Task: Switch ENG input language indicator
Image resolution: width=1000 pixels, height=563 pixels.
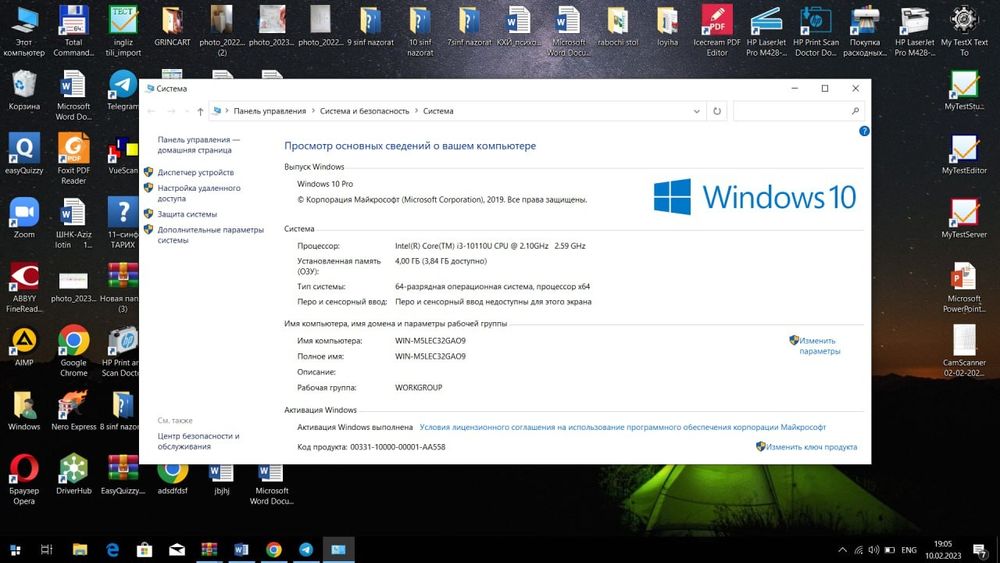Action: tap(909, 550)
